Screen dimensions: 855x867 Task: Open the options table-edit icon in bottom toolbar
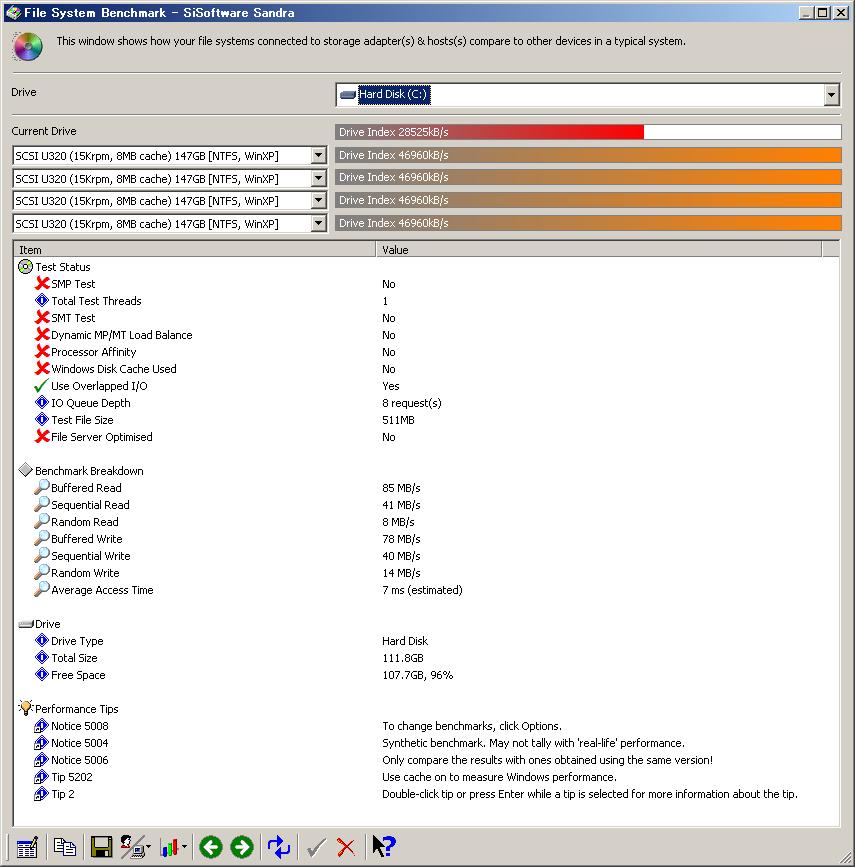point(27,847)
